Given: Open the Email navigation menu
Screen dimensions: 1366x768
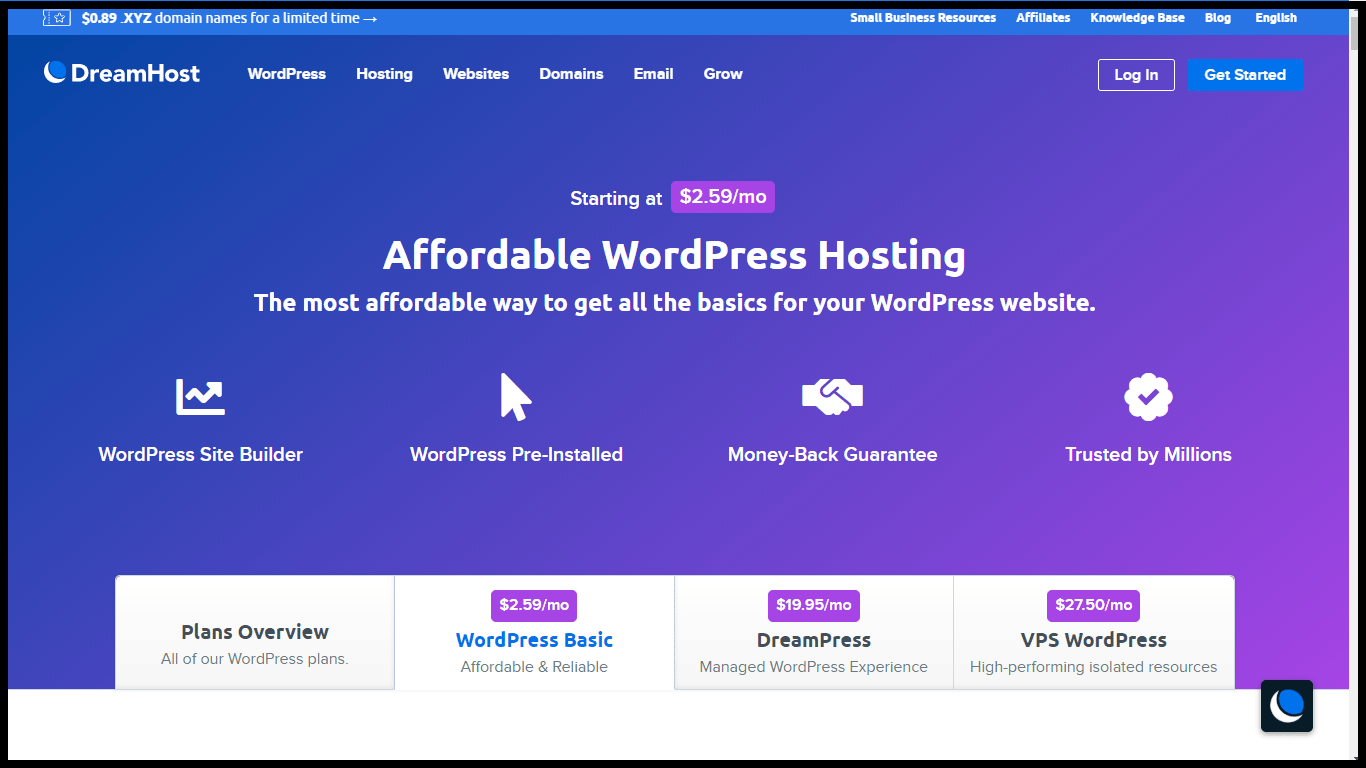Looking at the screenshot, I should coord(653,74).
